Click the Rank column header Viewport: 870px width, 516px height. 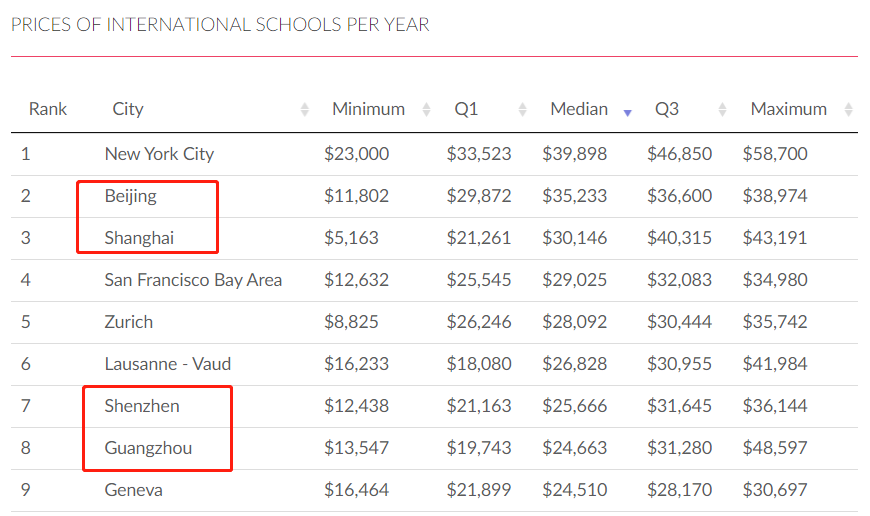[x=48, y=109]
